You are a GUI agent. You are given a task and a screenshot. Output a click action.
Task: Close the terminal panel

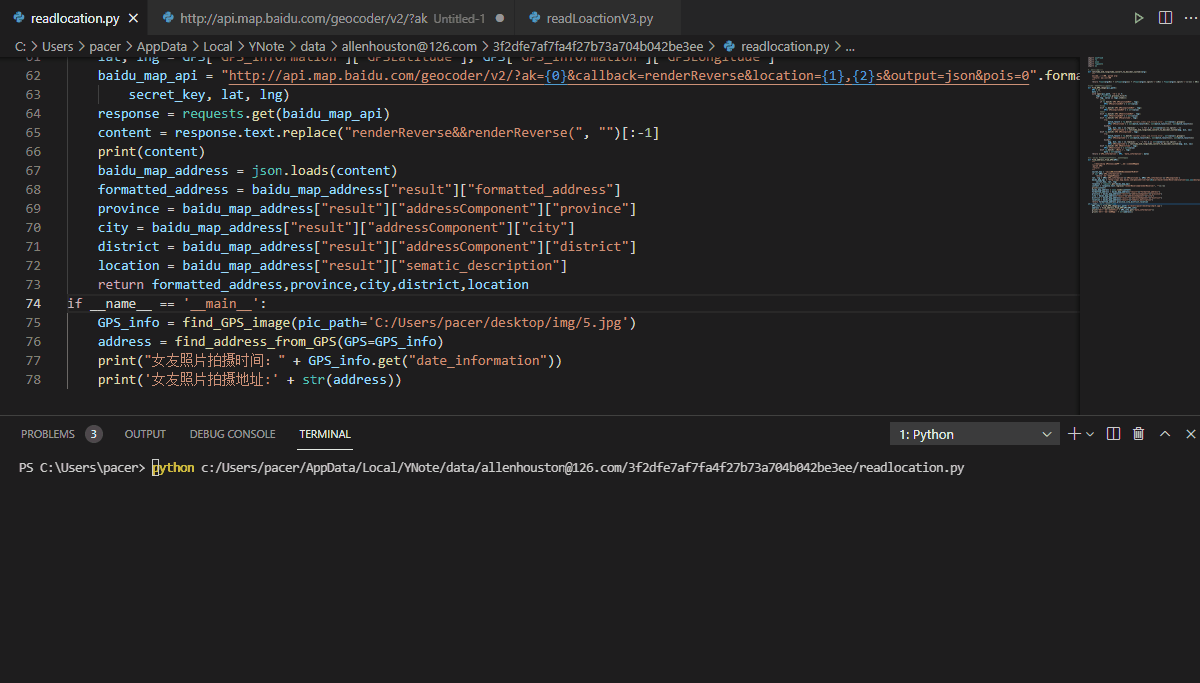(x=1190, y=434)
